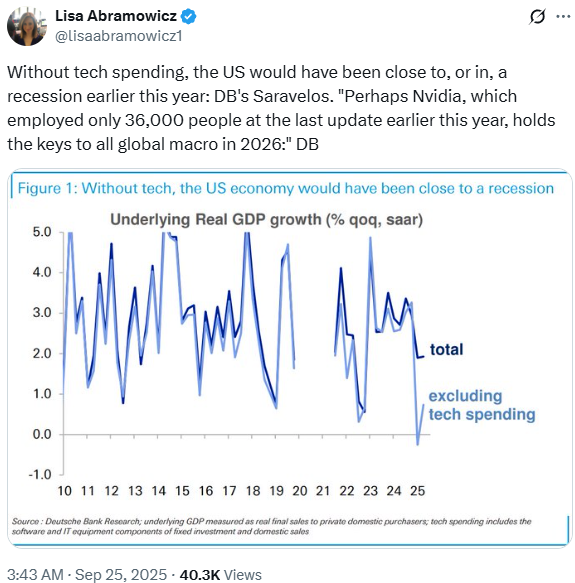
Task: Click the 'Underlying Real GDP growth' title
Action: tap(266, 219)
